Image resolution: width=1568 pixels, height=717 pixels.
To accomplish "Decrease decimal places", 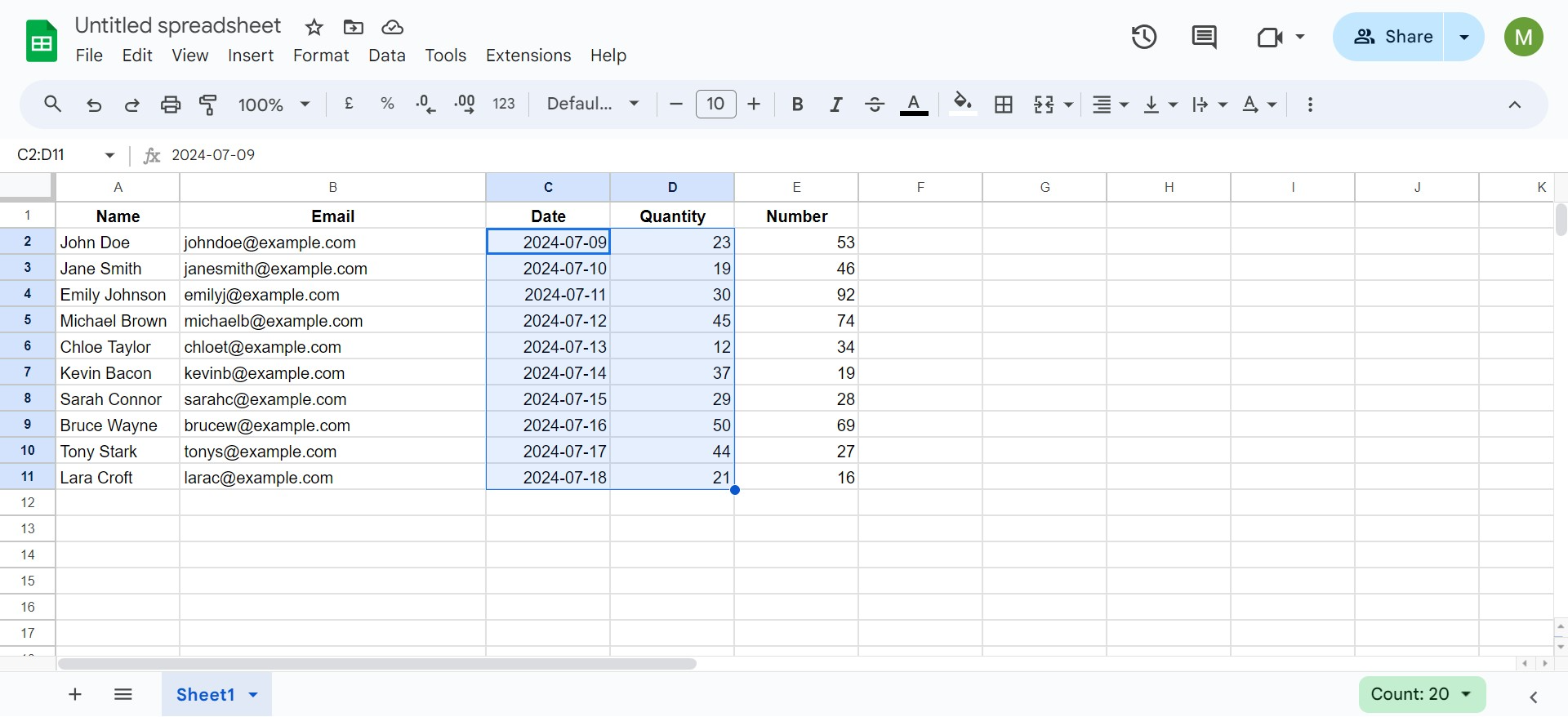I will coord(425,104).
